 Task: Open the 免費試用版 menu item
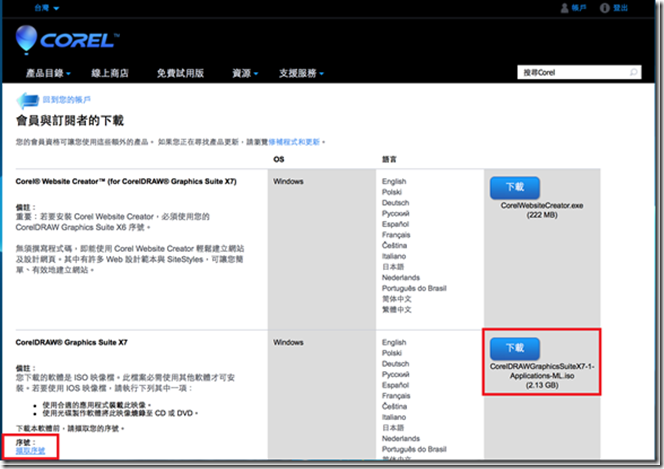[180, 73]
